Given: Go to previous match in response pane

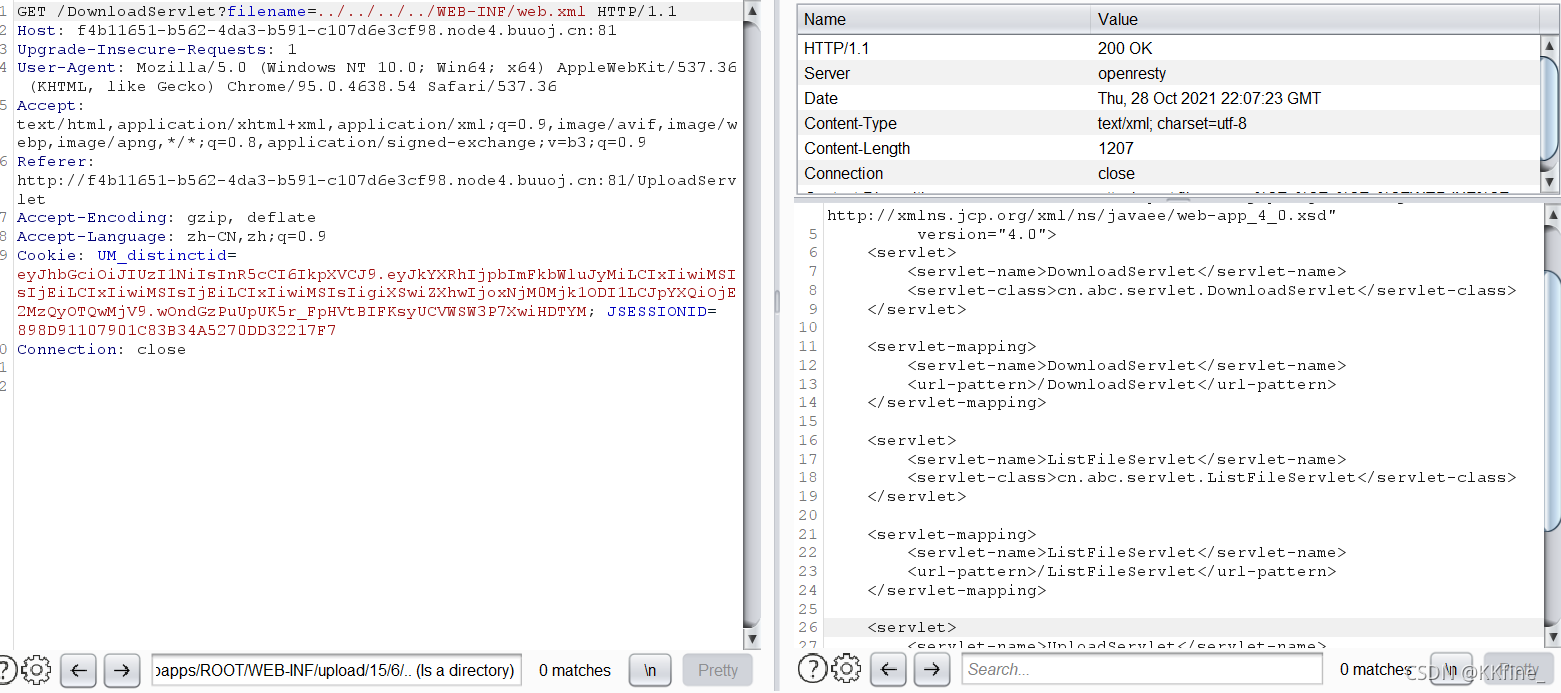Looking at the screenshot, I should 890,669.
